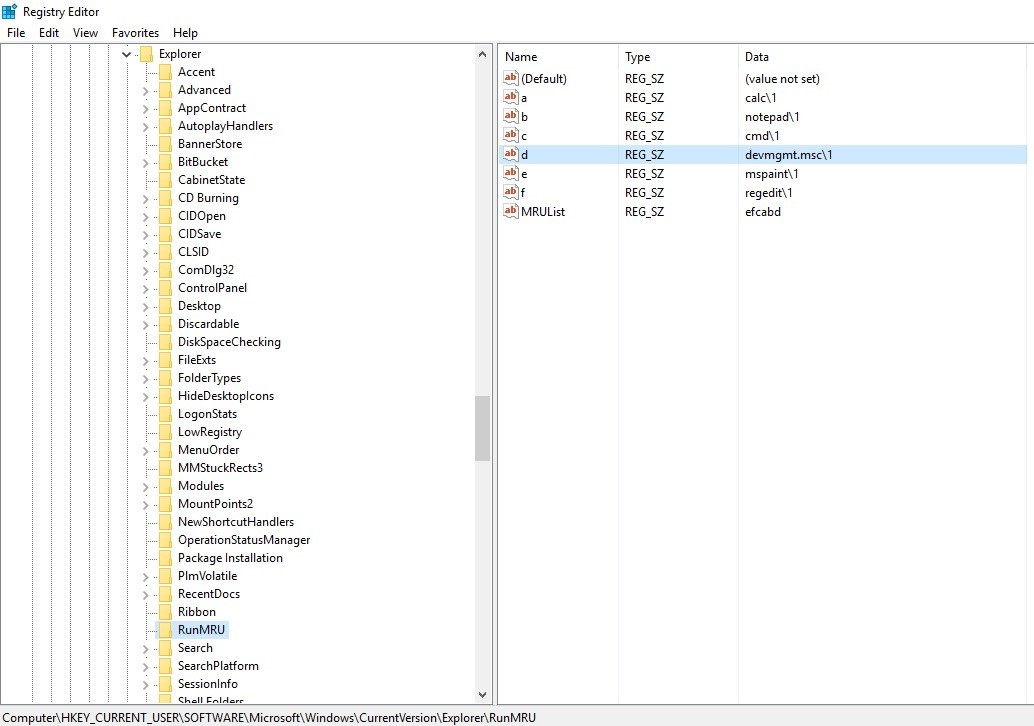Select the ab icon of the (Default) value
The width and height of the screenshot is (1034, 726).
511,78
